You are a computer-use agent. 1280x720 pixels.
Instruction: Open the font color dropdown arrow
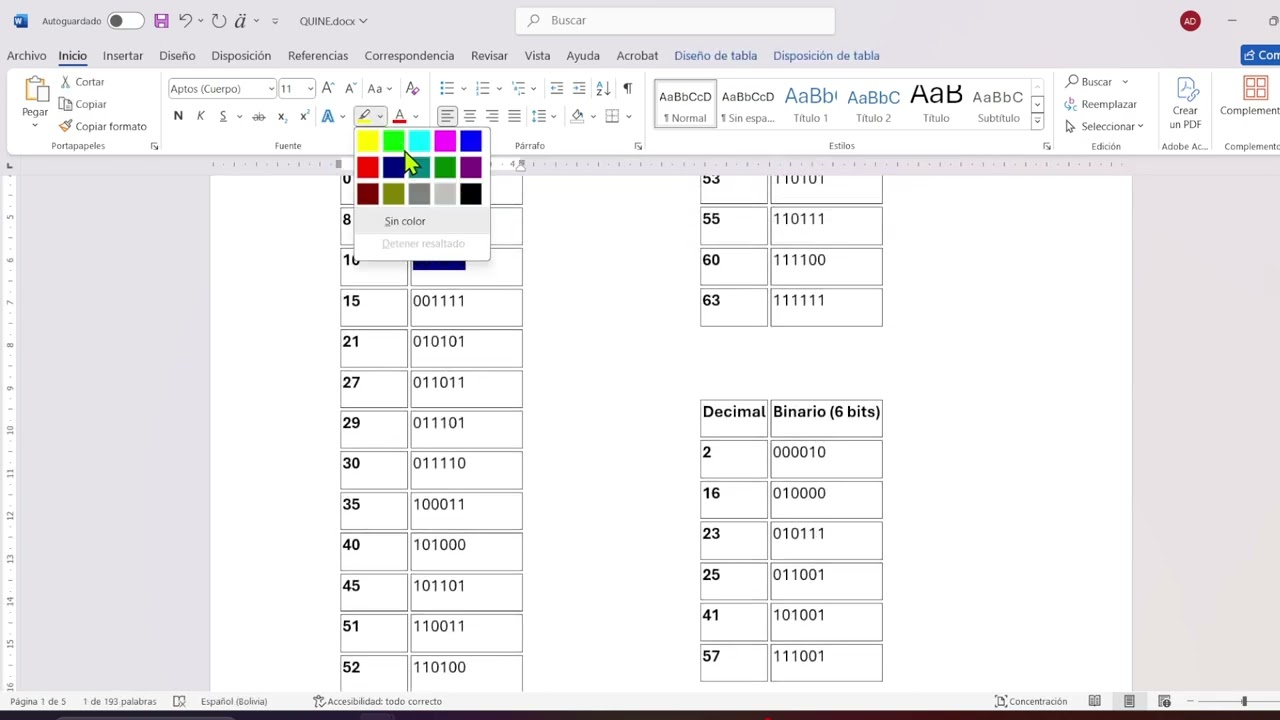[416, 117]
